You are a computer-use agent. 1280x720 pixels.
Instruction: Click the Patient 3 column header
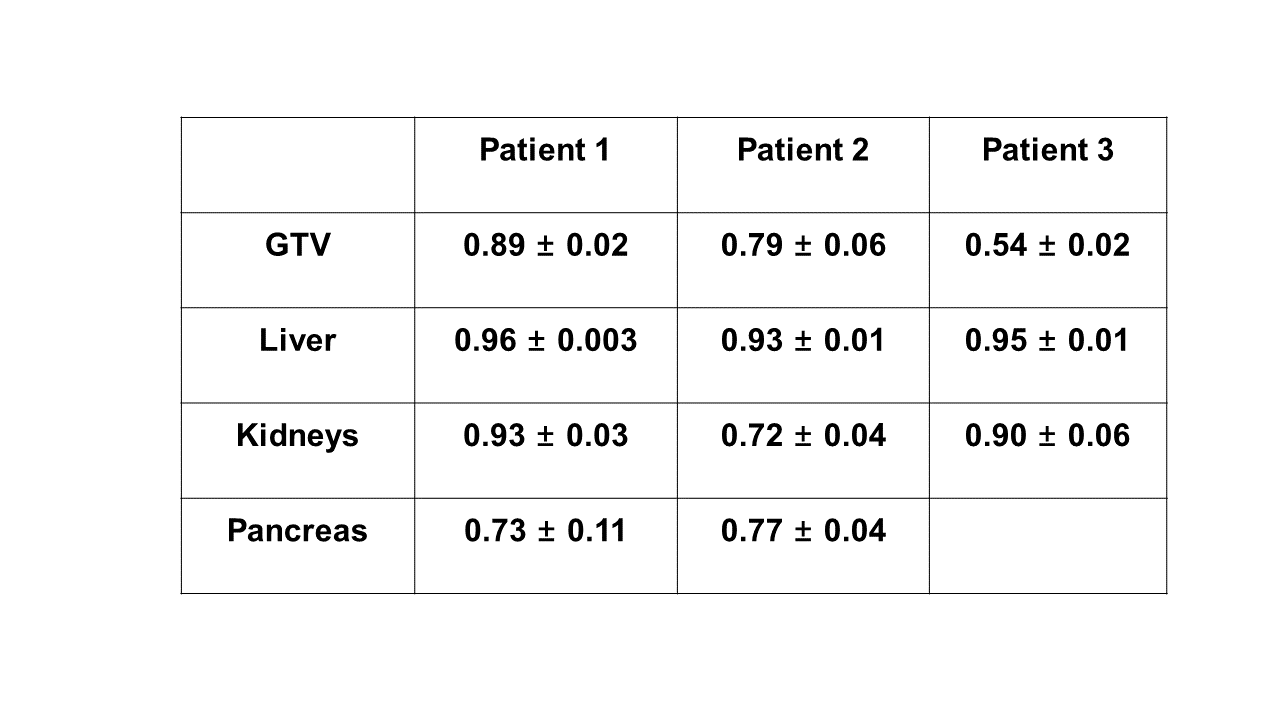[1047, 150]
